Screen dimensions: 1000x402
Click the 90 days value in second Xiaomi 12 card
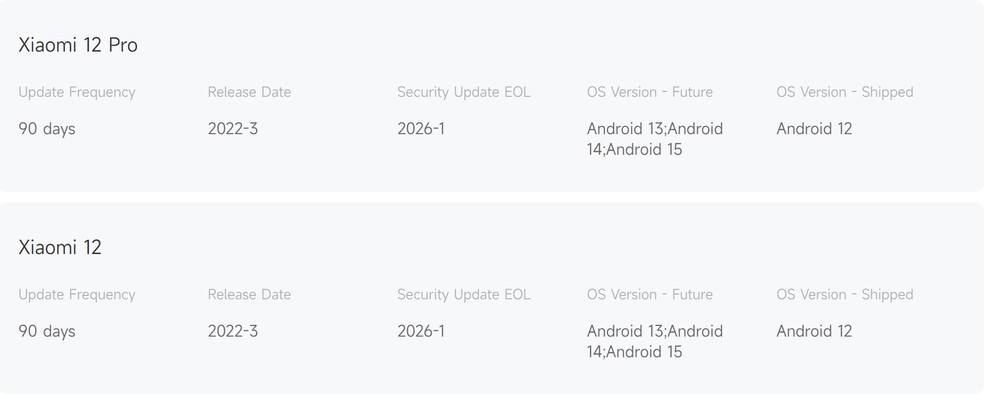coord(47,332)
